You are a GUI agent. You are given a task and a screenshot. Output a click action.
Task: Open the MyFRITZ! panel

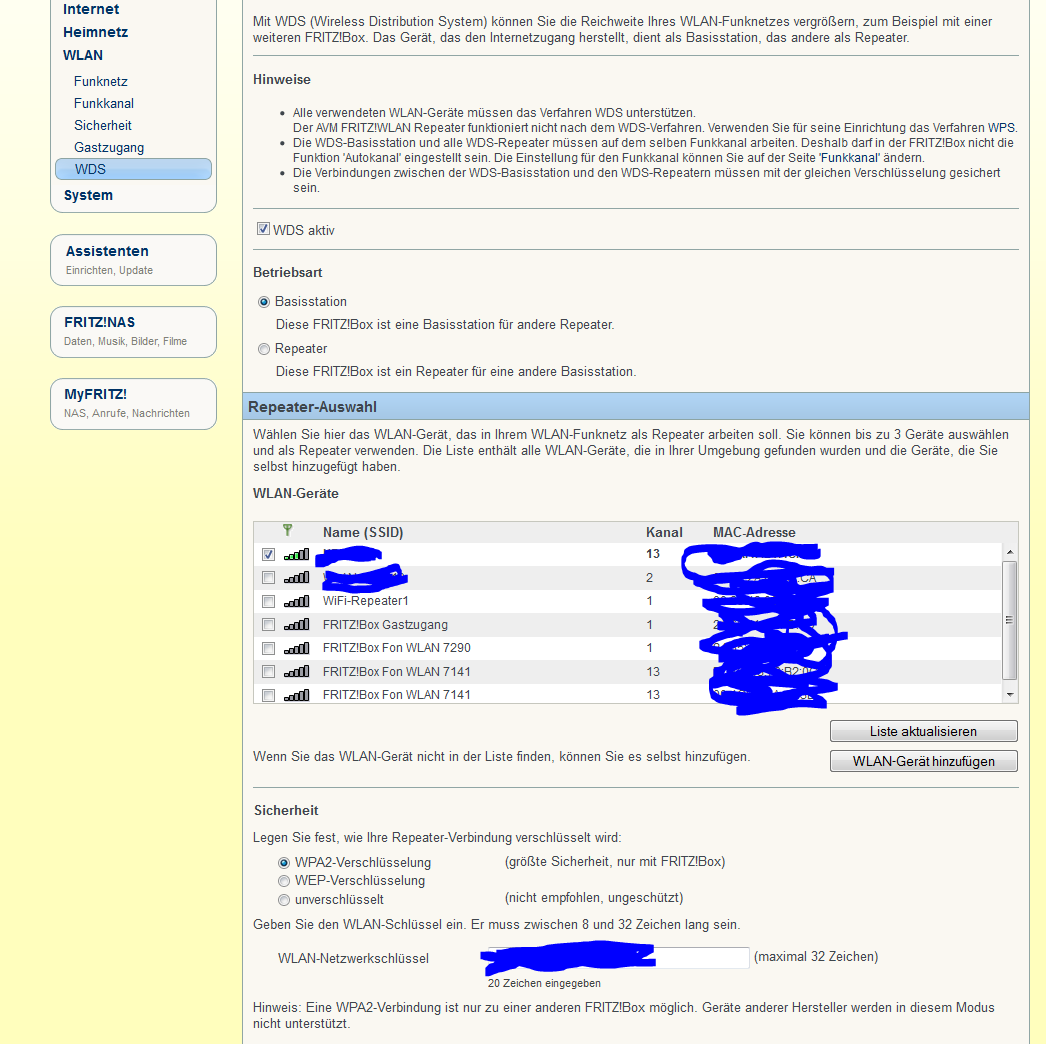pos(133,404)
